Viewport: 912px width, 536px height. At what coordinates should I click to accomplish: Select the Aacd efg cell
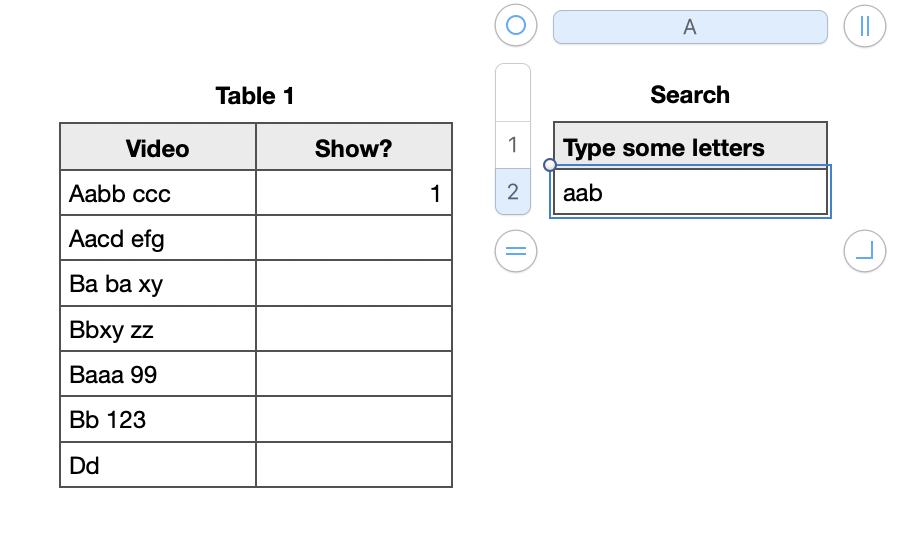[158, 239]
